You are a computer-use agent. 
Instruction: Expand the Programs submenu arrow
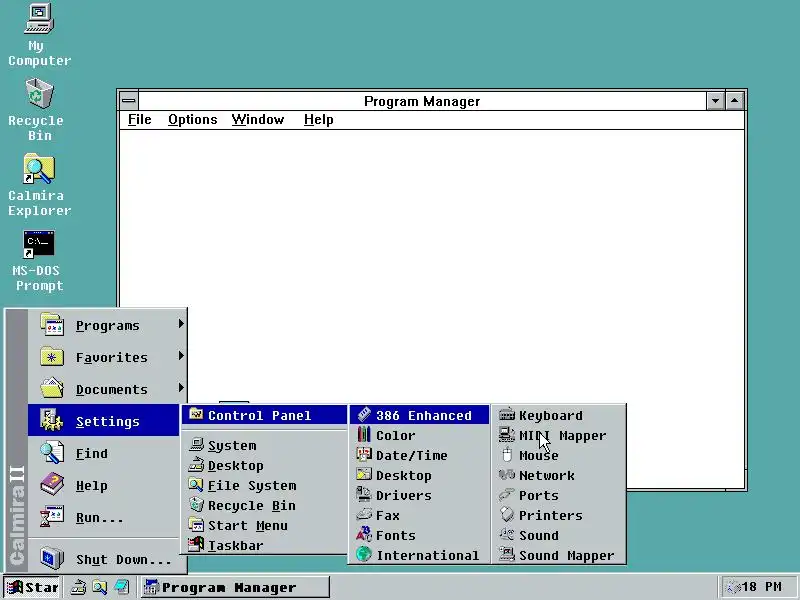click(x=181, y=323)
